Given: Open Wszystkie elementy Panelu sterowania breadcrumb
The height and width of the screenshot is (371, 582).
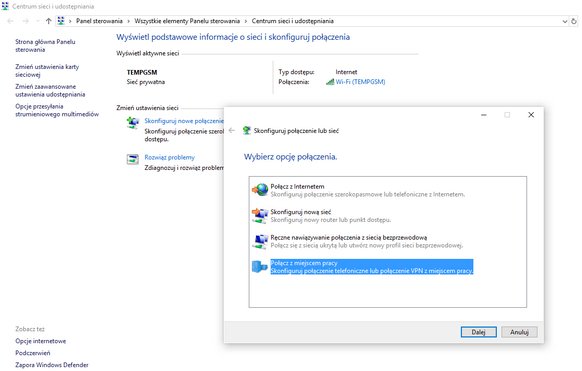Looking at the screenshot, I should click(x=187, y=21).
